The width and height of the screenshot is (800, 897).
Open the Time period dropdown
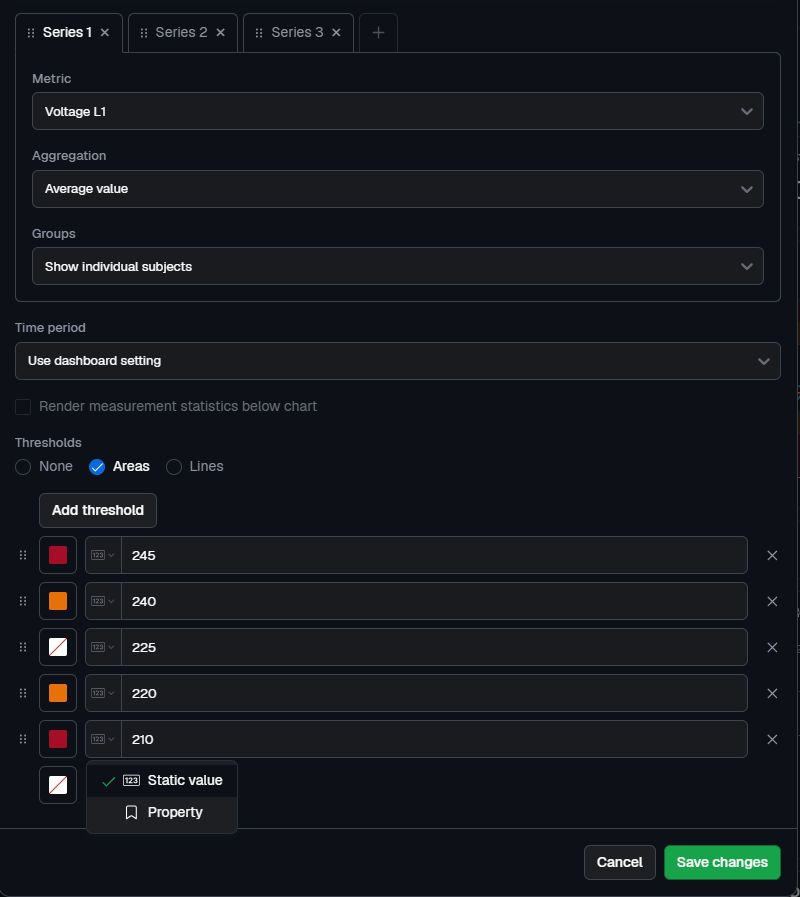click(x=397, y=361)
